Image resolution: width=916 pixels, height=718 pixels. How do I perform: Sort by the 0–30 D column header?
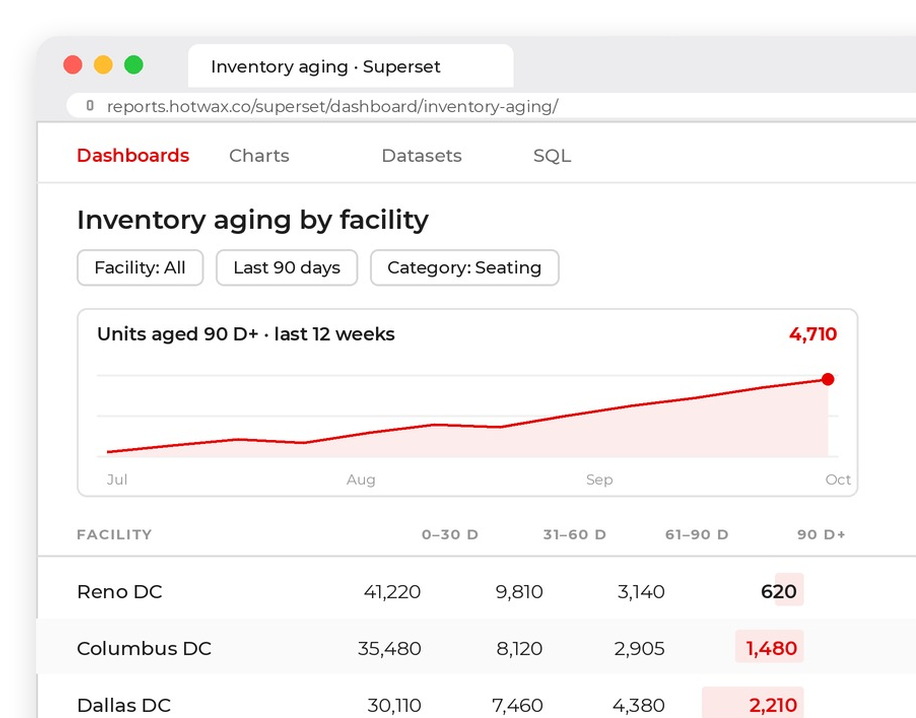pos(450,535)
